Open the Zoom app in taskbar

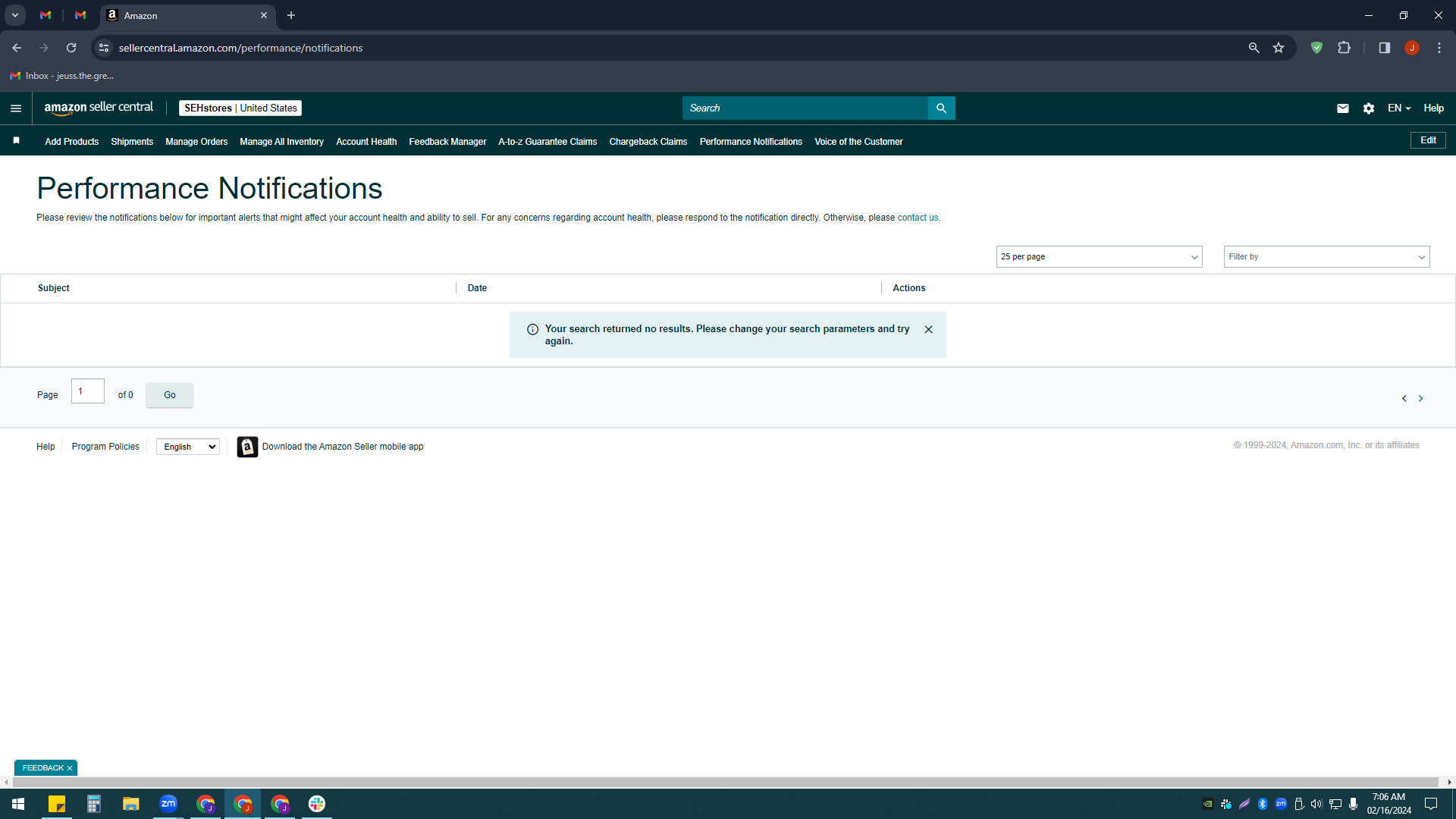click(168, 804)
